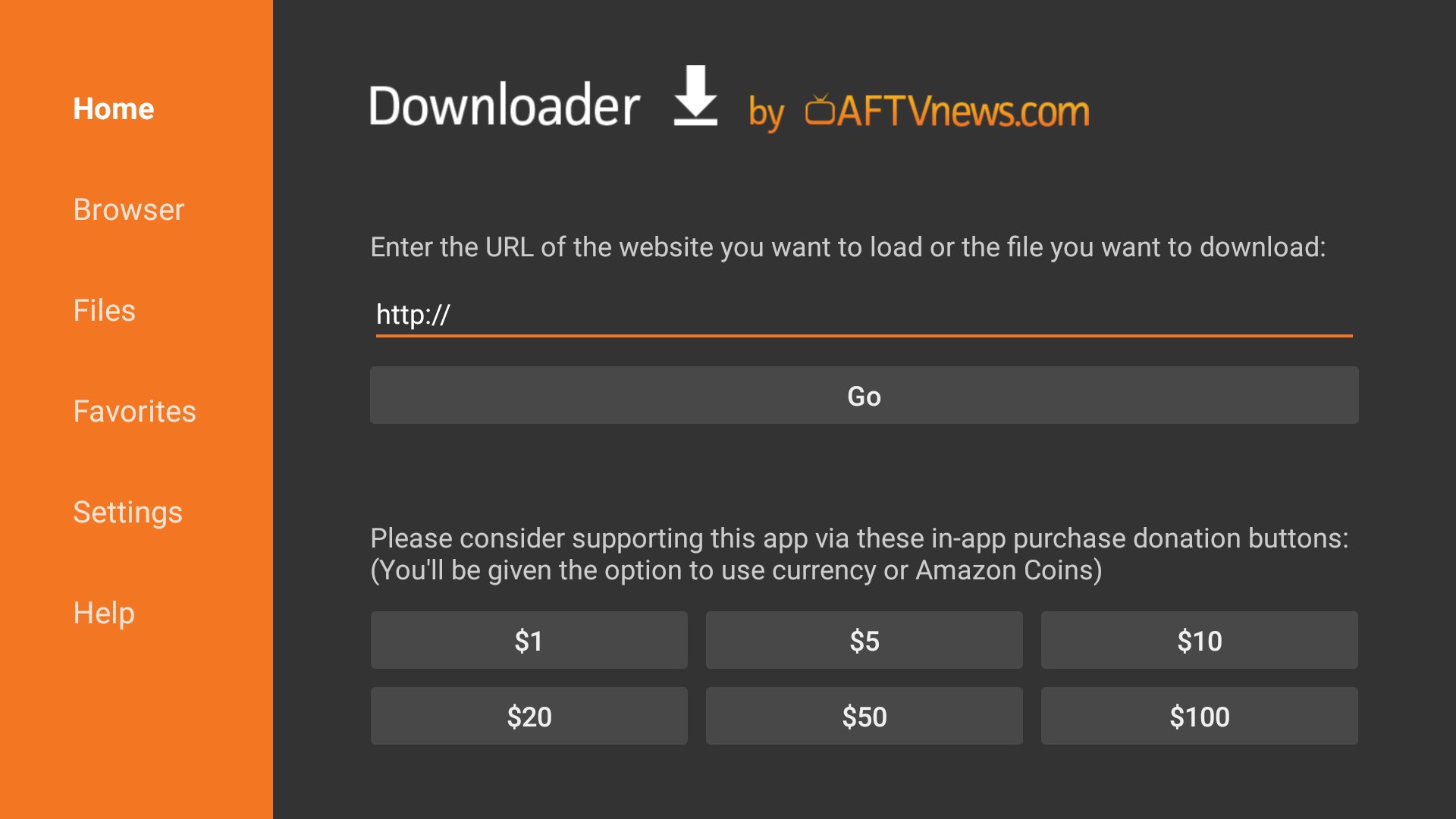Click the $50 in-app purchase button

863,715
